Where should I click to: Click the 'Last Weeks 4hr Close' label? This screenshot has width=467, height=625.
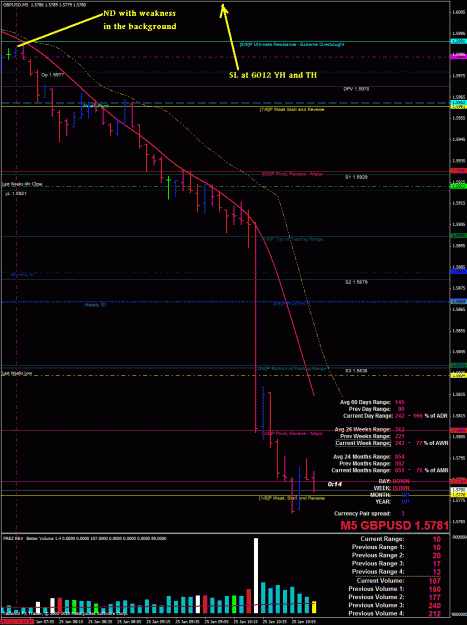22,184
